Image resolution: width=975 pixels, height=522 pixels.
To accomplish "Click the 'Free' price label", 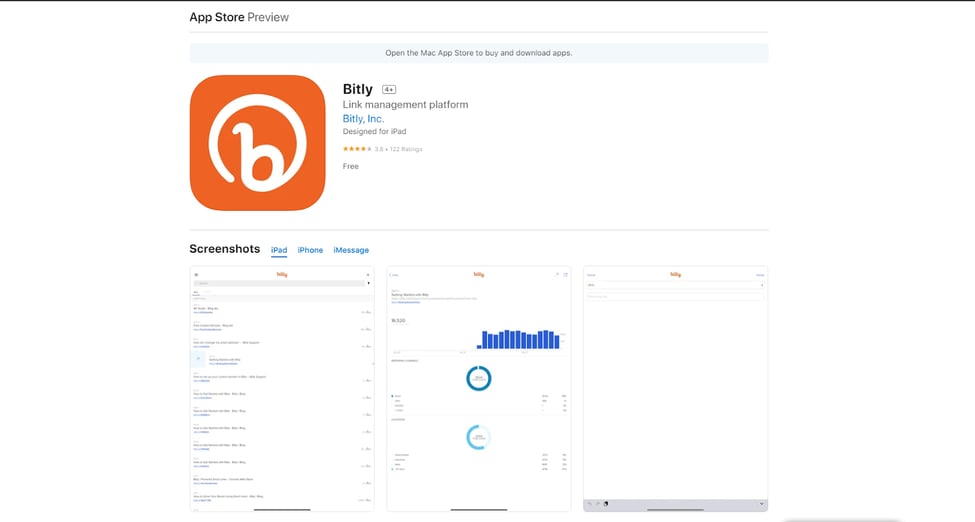I will 351,166.
